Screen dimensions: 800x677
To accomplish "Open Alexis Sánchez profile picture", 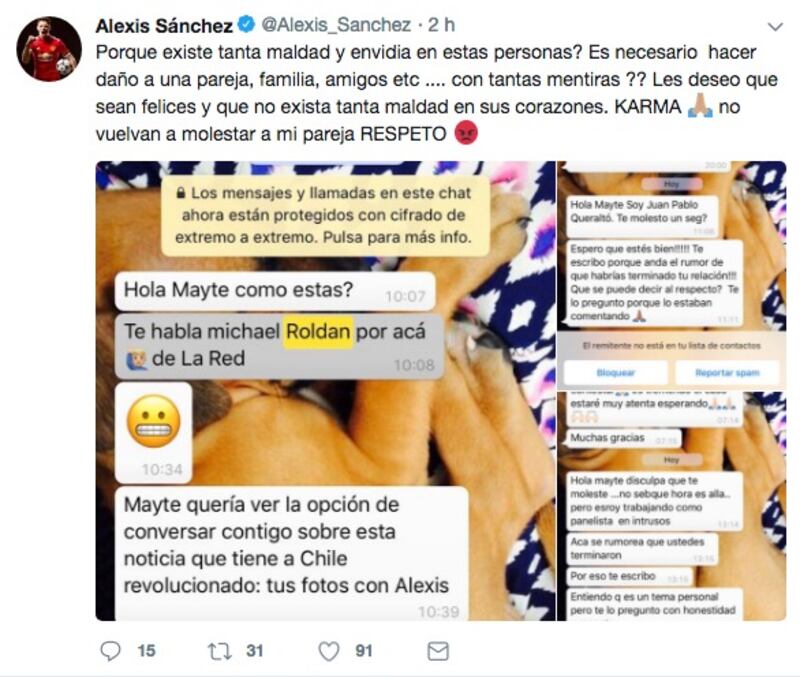I will (49, 48).
